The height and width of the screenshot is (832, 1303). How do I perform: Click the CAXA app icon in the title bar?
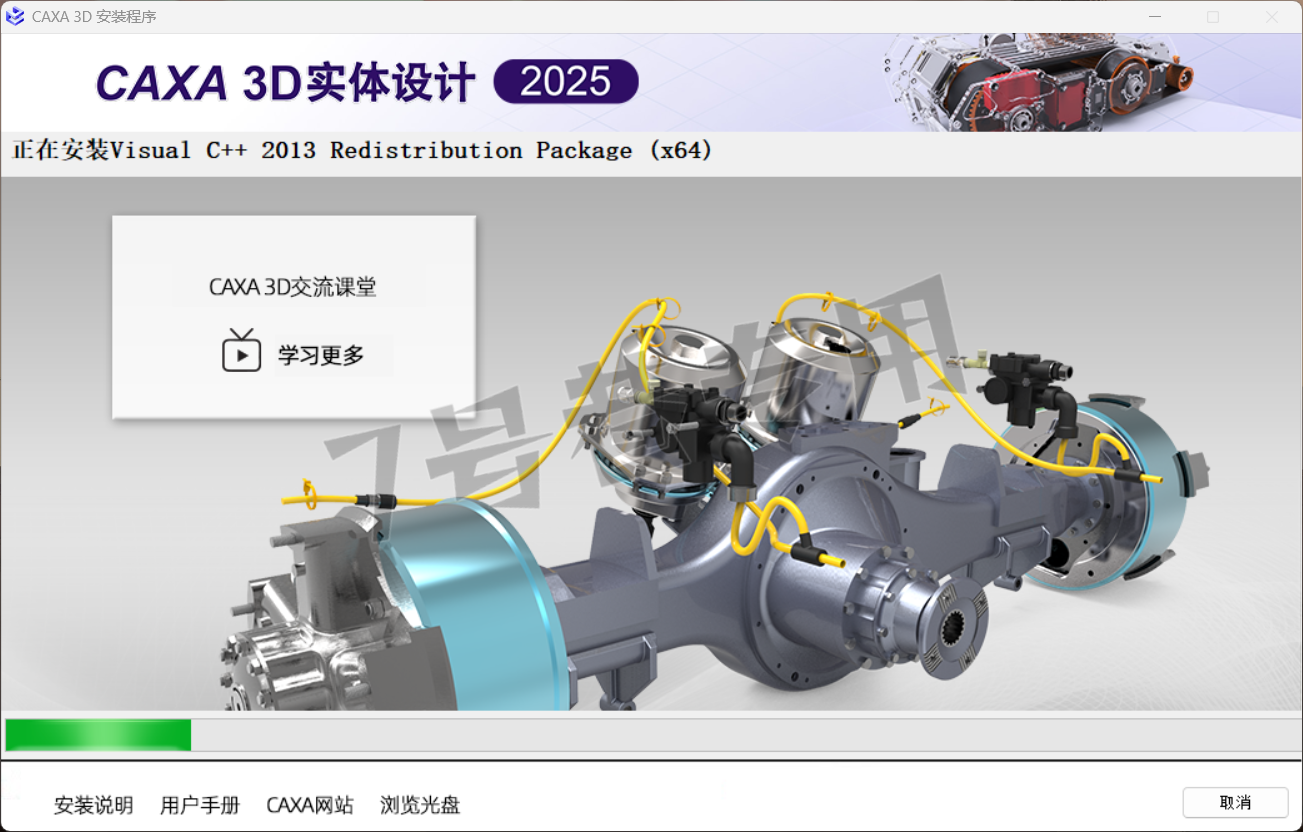(x=15, y=16)
